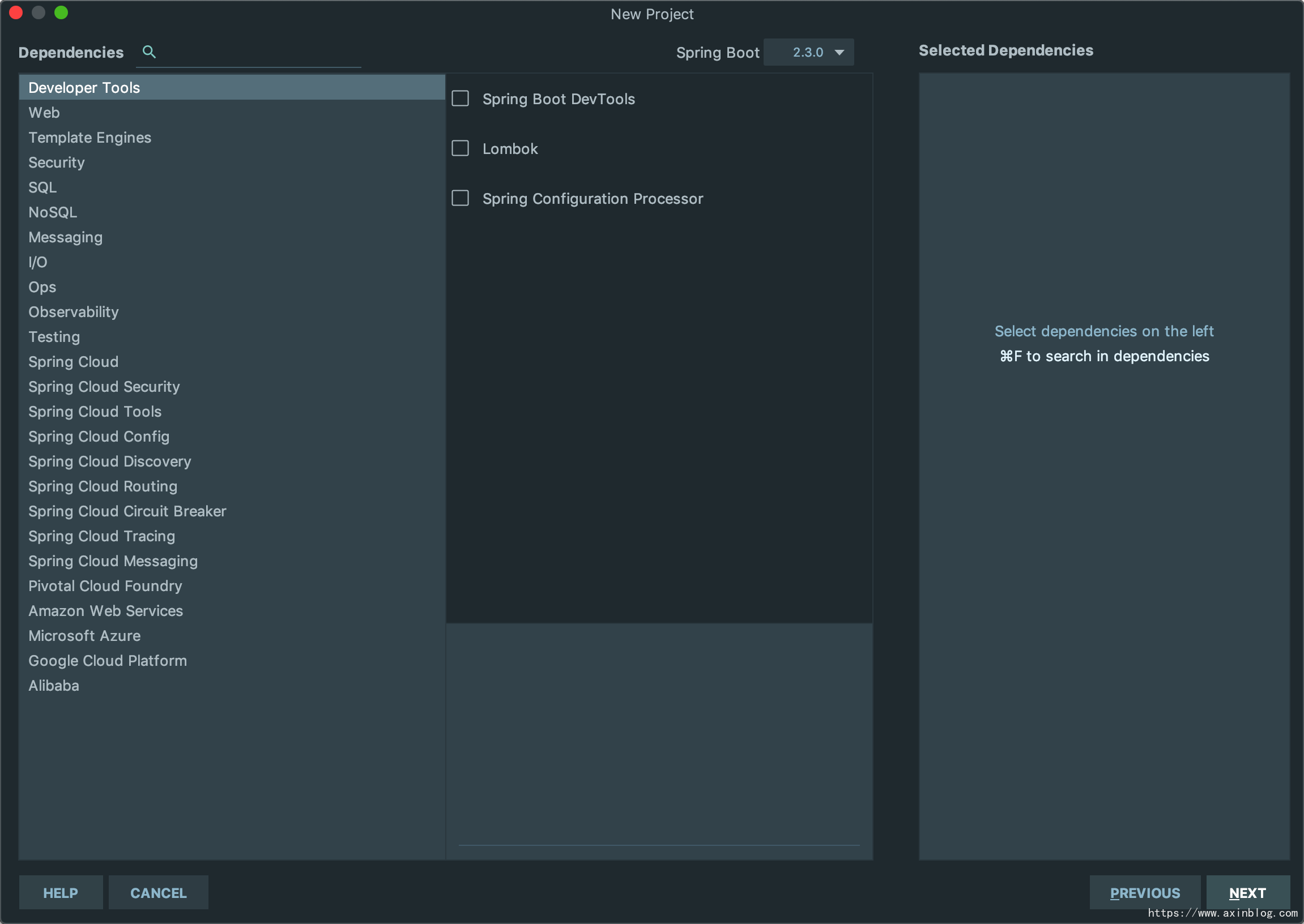
Task: Select the Testing category
Action: [232, 337]
